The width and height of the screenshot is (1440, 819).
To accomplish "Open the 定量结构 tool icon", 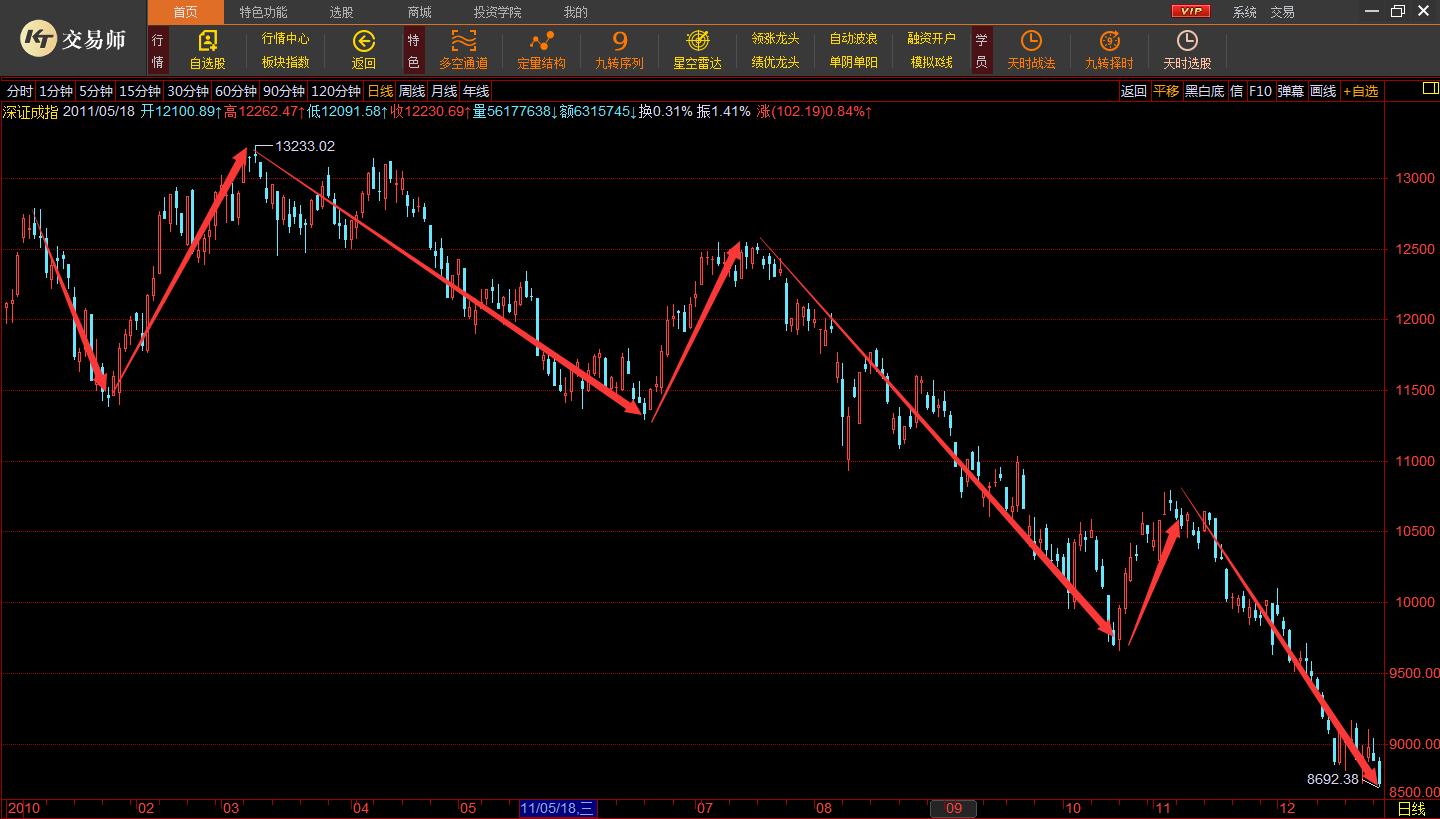I will pos(541,41).
